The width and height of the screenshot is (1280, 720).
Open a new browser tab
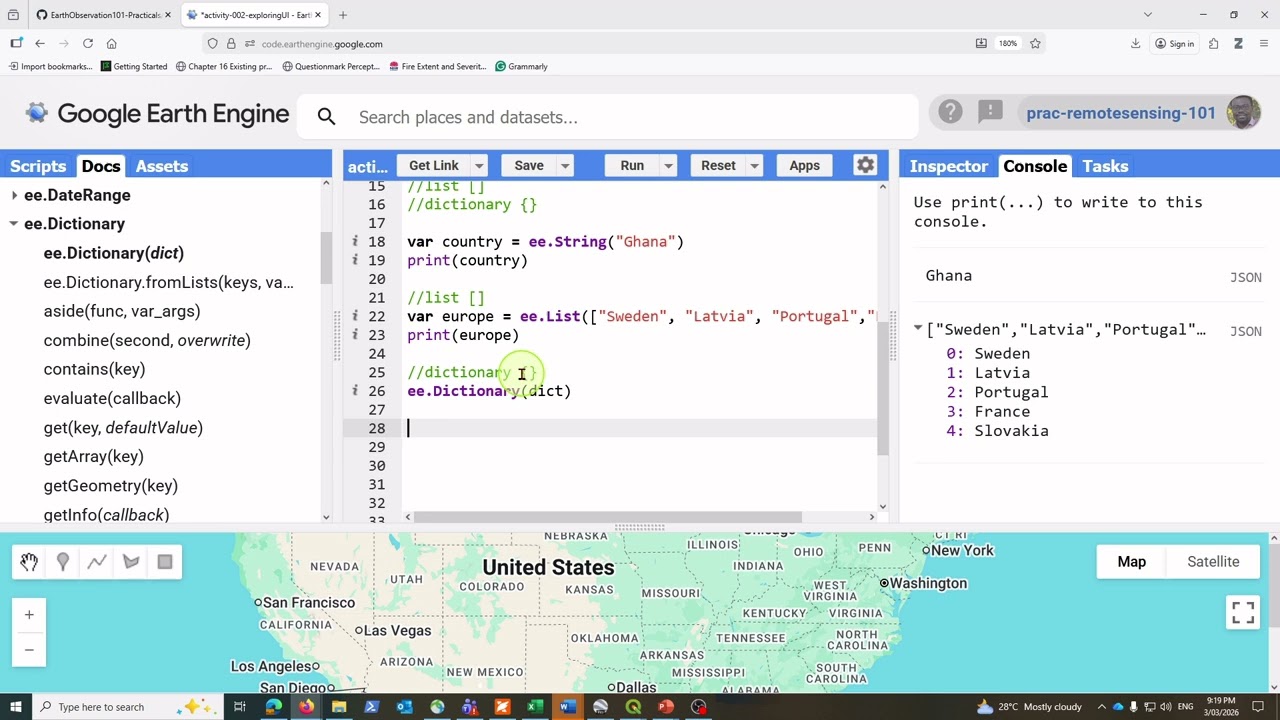(x=343, y=15)
